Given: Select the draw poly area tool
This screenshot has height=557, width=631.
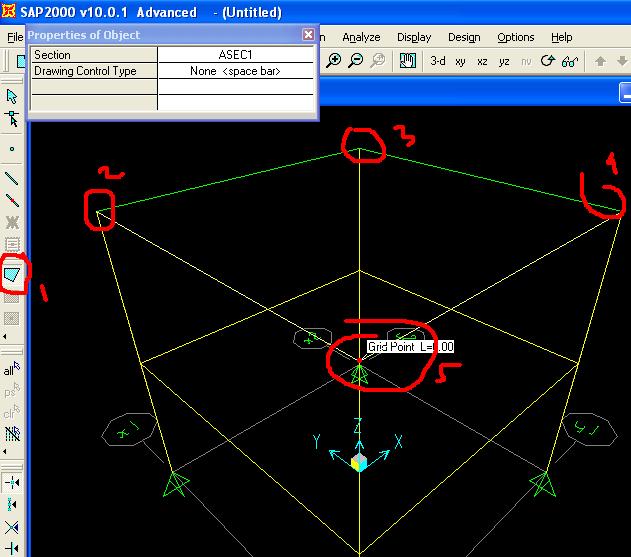Looking at the screenshot, I should click(x=12, y=274).
